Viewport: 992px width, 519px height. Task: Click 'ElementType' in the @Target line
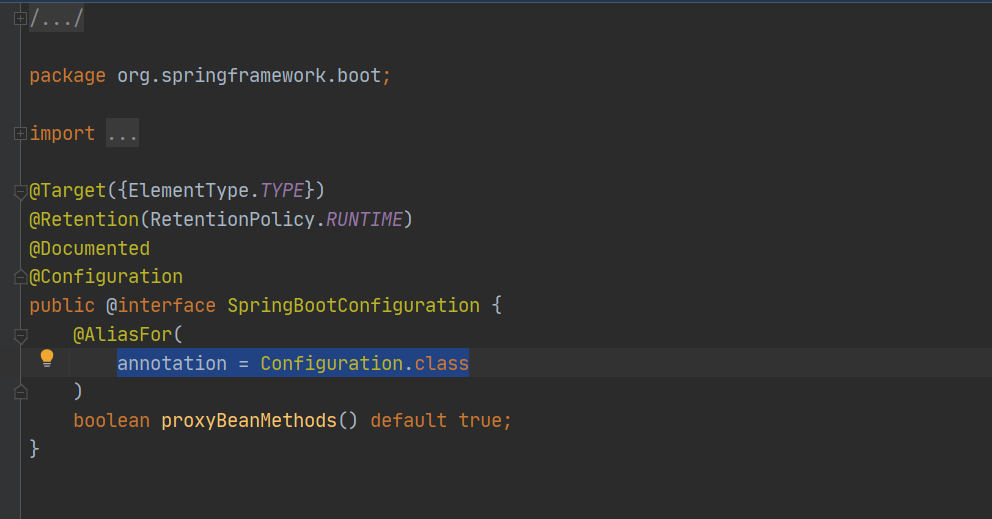coord(189,191)
